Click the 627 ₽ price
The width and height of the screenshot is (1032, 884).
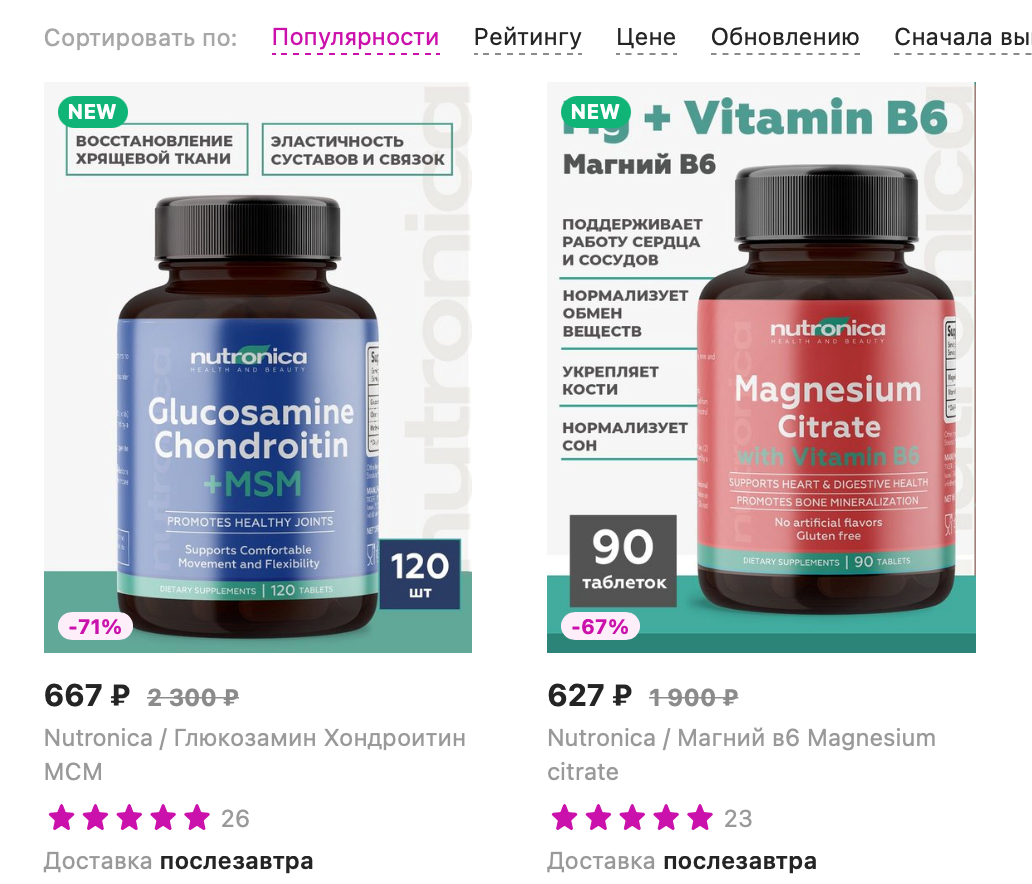[590, 696]
